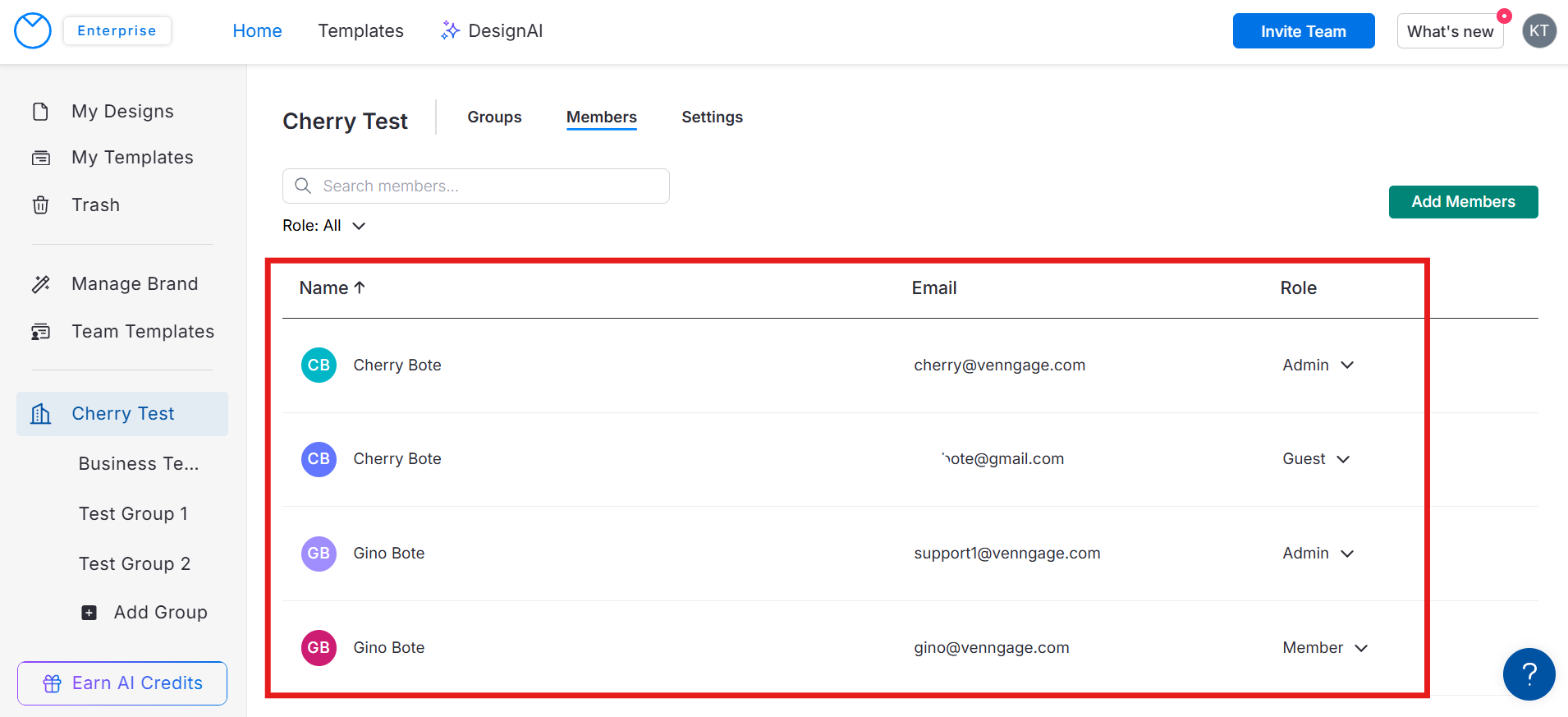Switch to the Groups tab

(494, 117)
